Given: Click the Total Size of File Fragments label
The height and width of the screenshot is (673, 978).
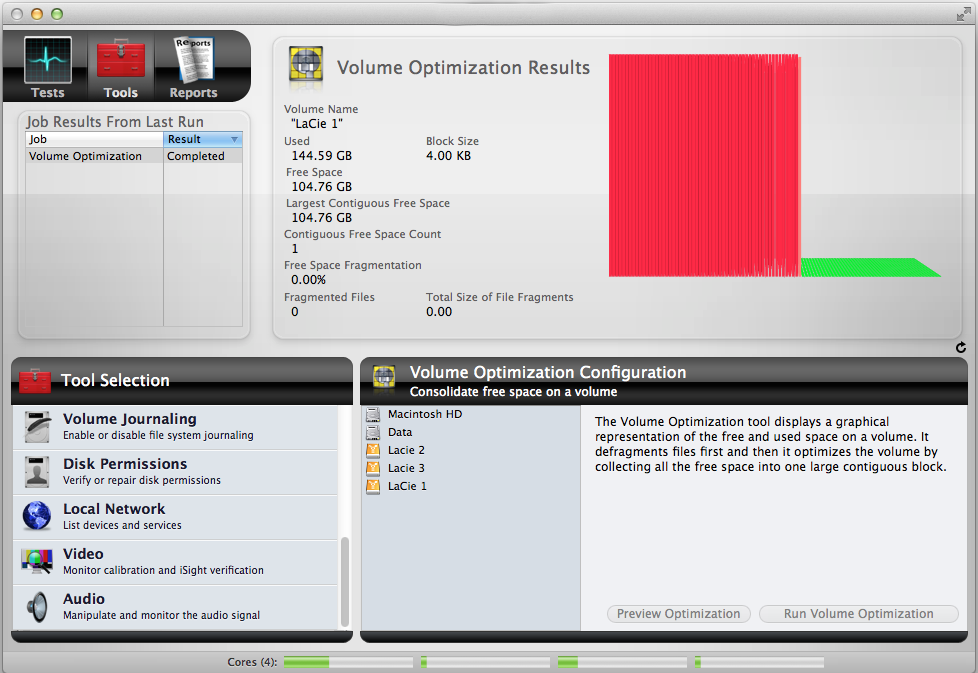Looking at the screenshot, I should 500,297.
